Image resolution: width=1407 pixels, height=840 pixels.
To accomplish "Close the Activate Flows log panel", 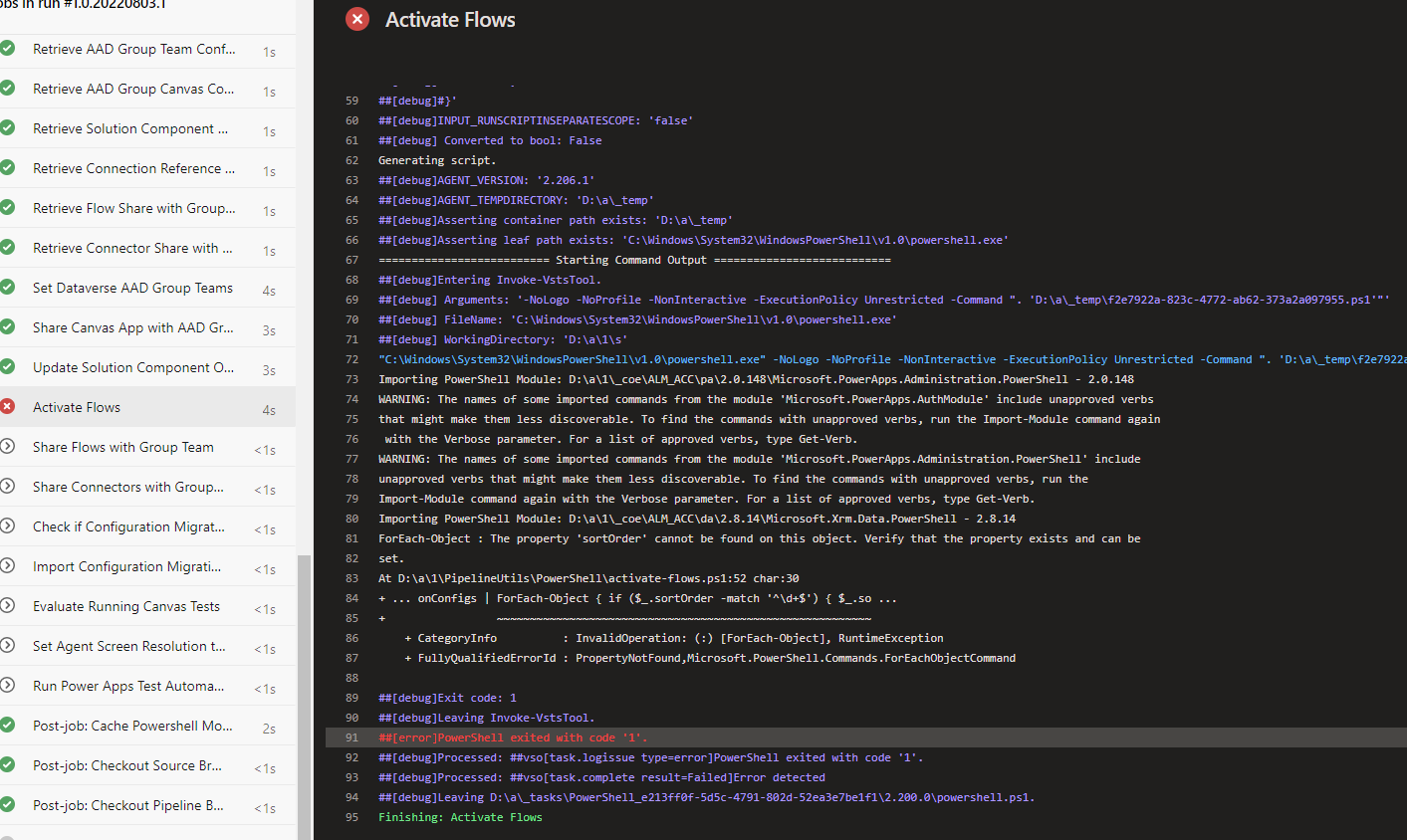I will point(357,18).
